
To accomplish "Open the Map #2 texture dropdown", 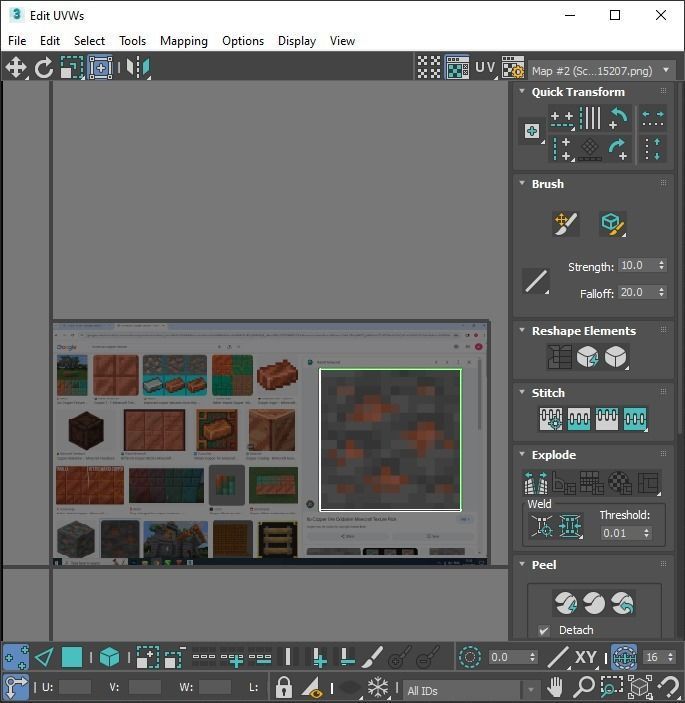I will 602,71.
